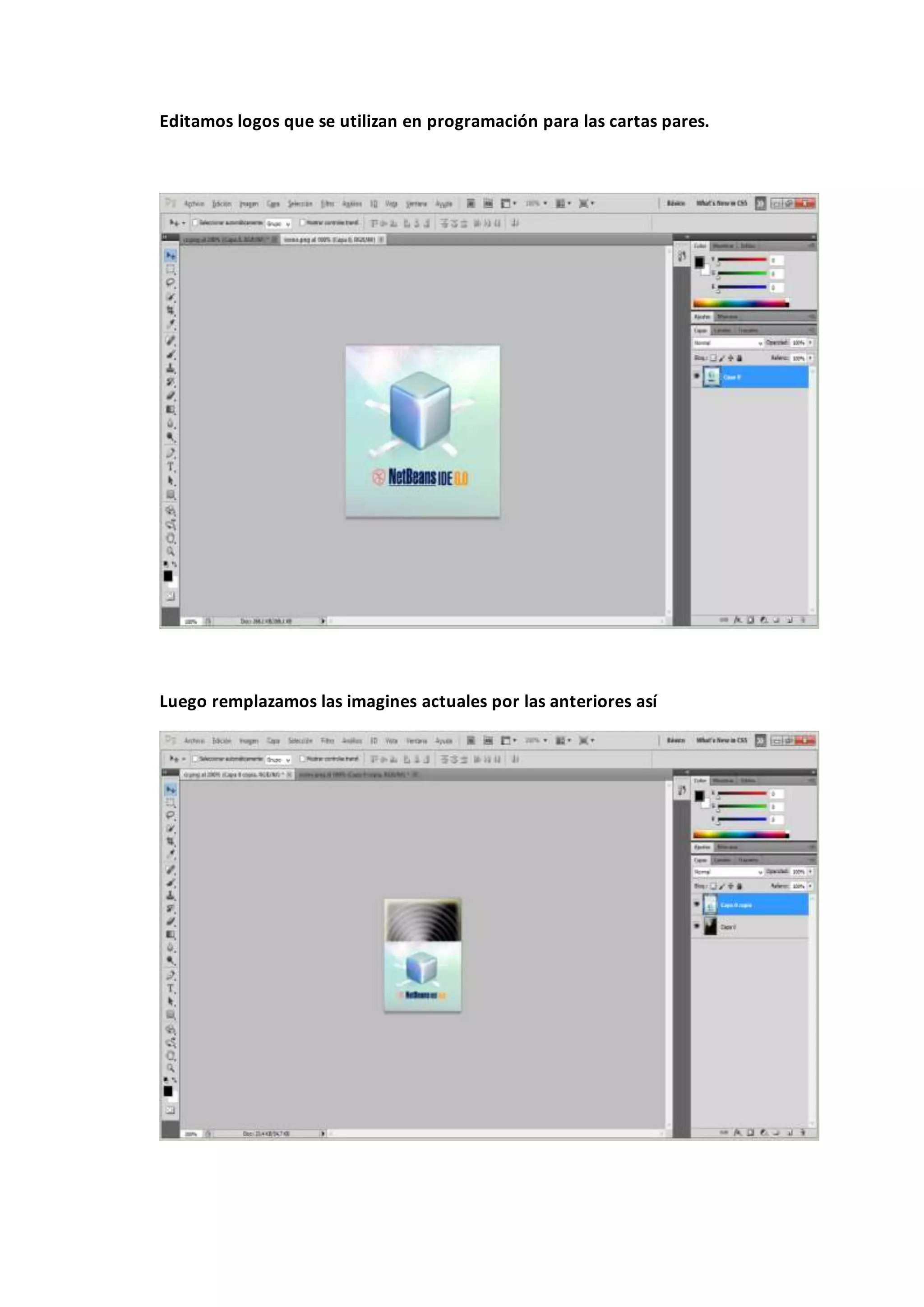The width and height of the screenshot is (924, 1307).
Task: Choose the Crop tool in the first screenshot
Action: tap(170, 310)
